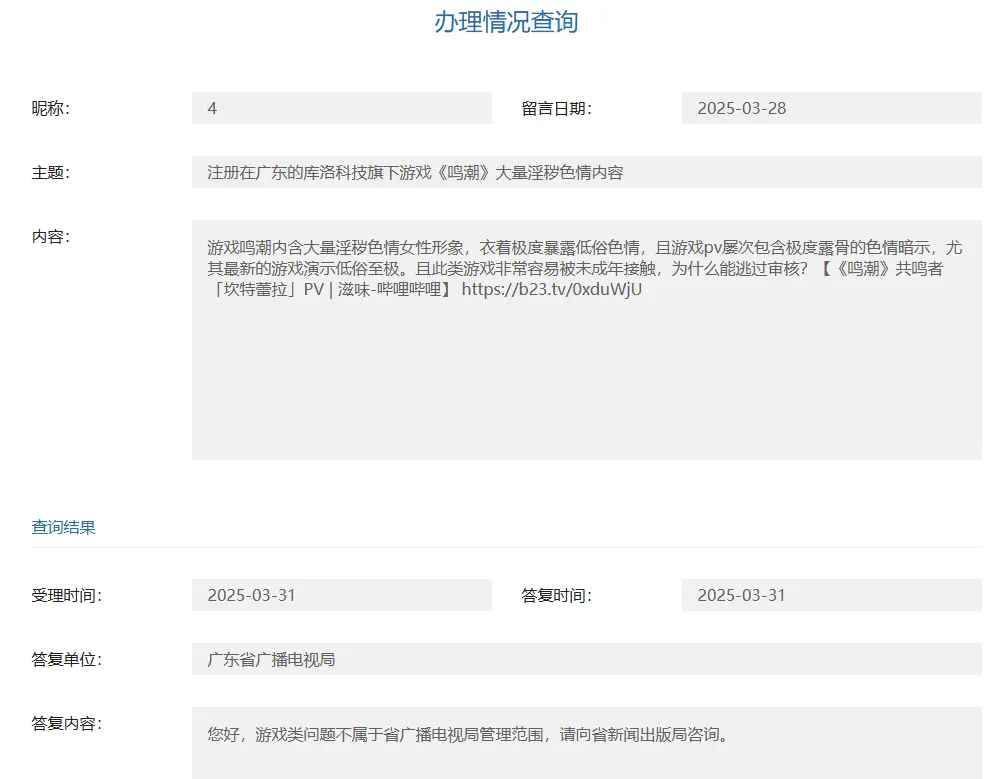
Task: Click the 受理时间 label
Action: (x=67, y=596)
